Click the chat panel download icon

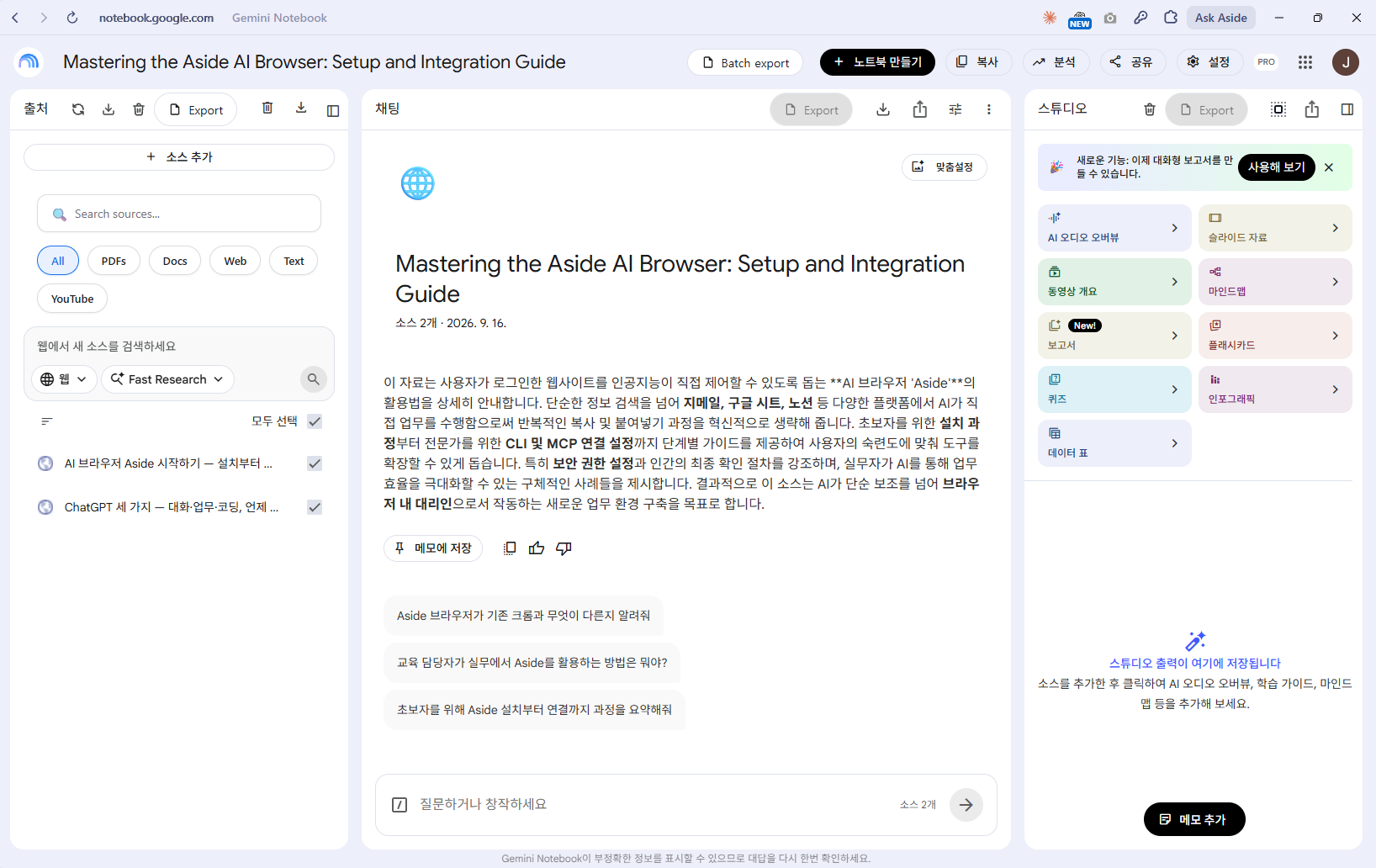coord(883,109)
